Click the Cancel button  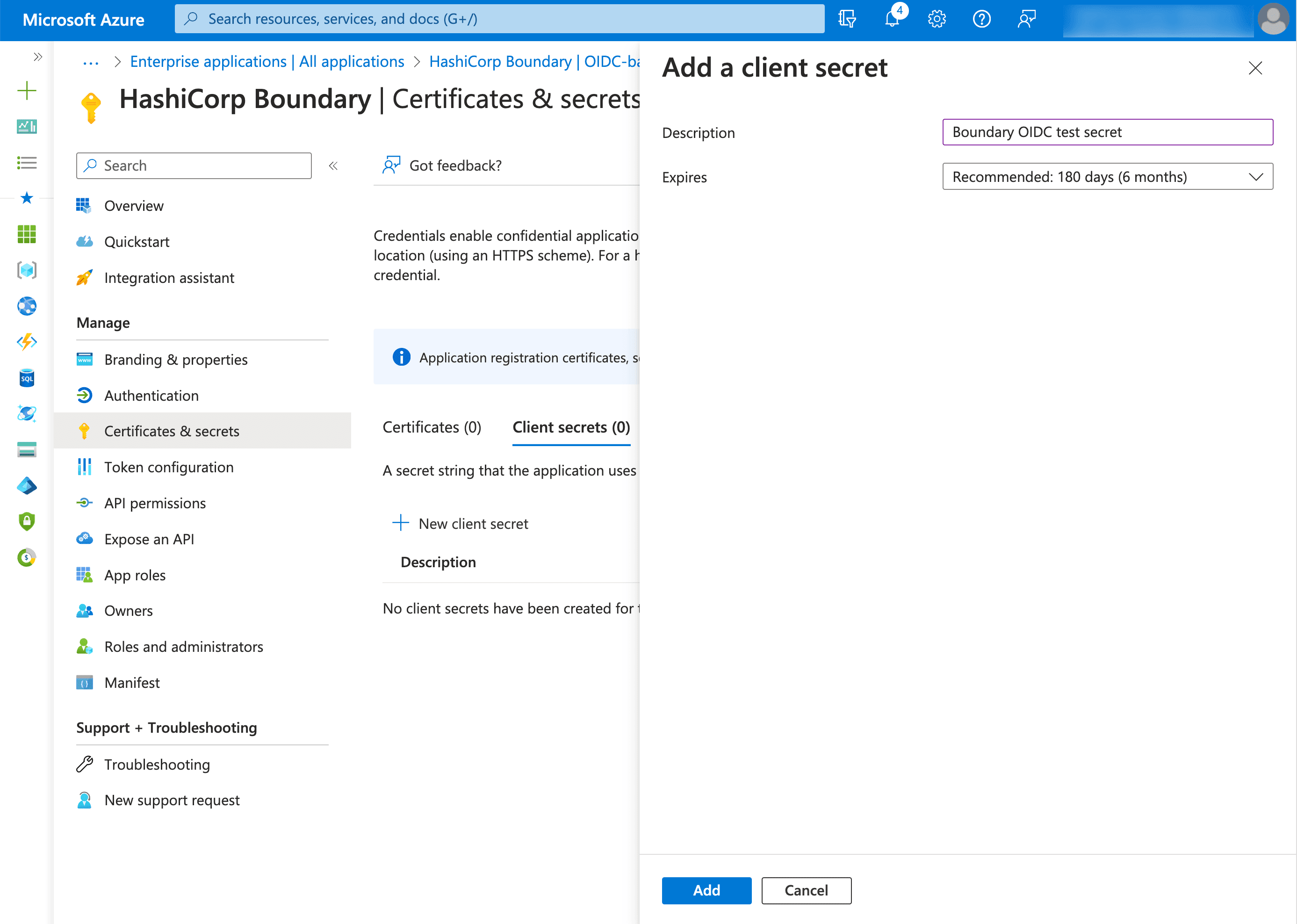point(806,890)
